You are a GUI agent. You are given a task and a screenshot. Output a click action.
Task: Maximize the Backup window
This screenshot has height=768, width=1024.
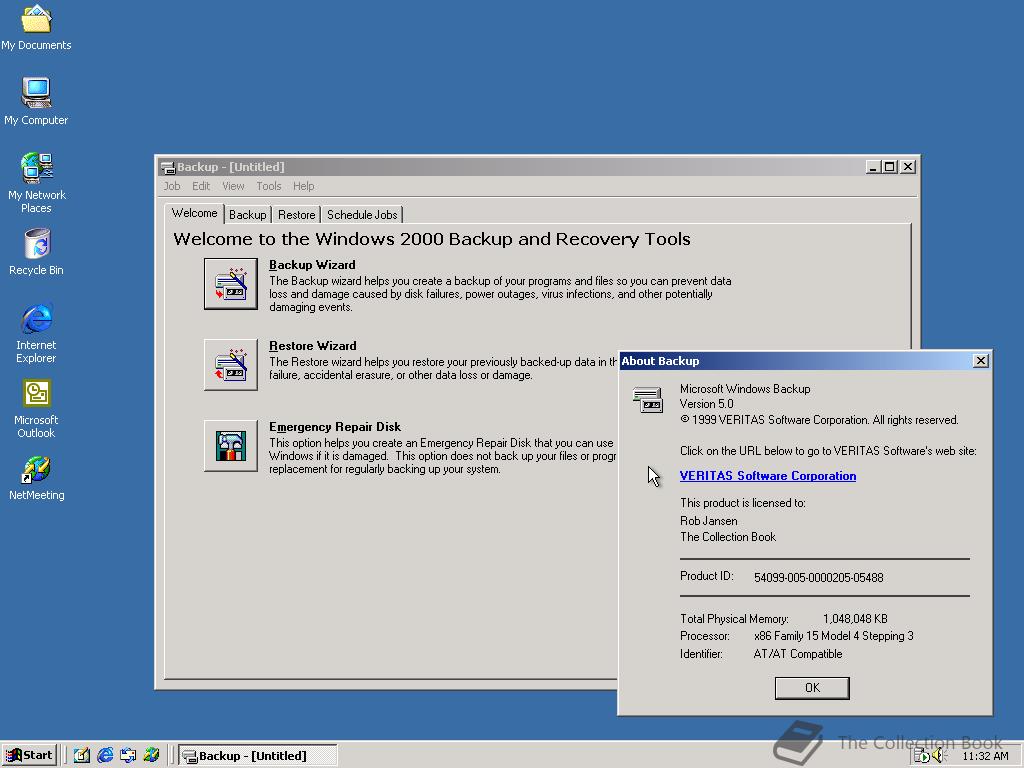point(889,167)
